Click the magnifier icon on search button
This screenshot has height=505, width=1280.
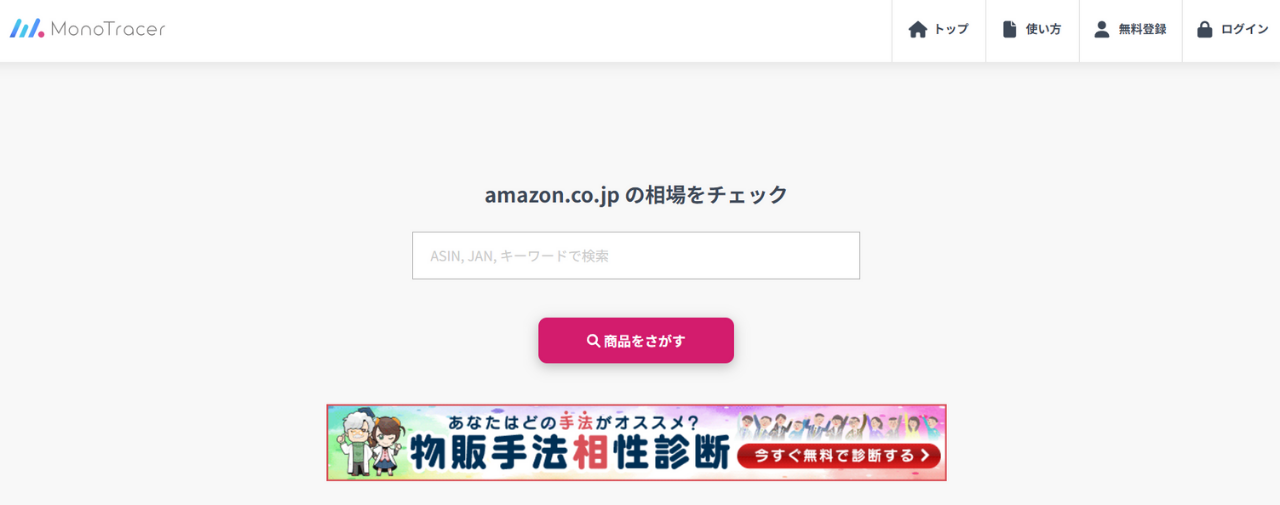593,341
